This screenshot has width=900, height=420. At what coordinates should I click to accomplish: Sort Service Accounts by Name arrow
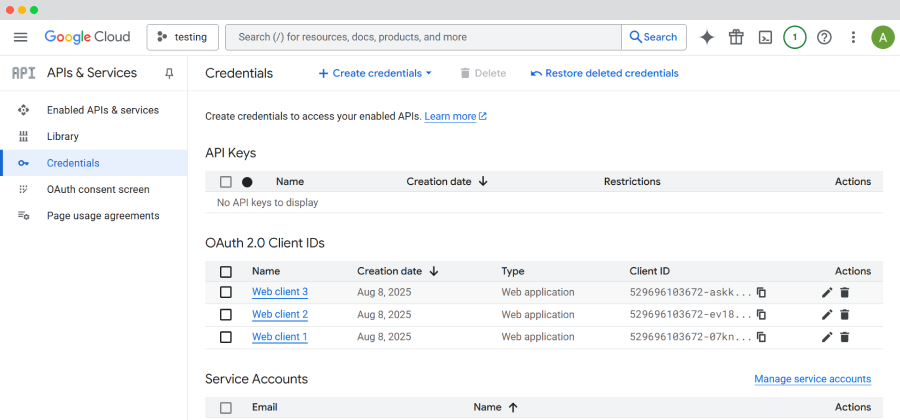coord(513,407)
